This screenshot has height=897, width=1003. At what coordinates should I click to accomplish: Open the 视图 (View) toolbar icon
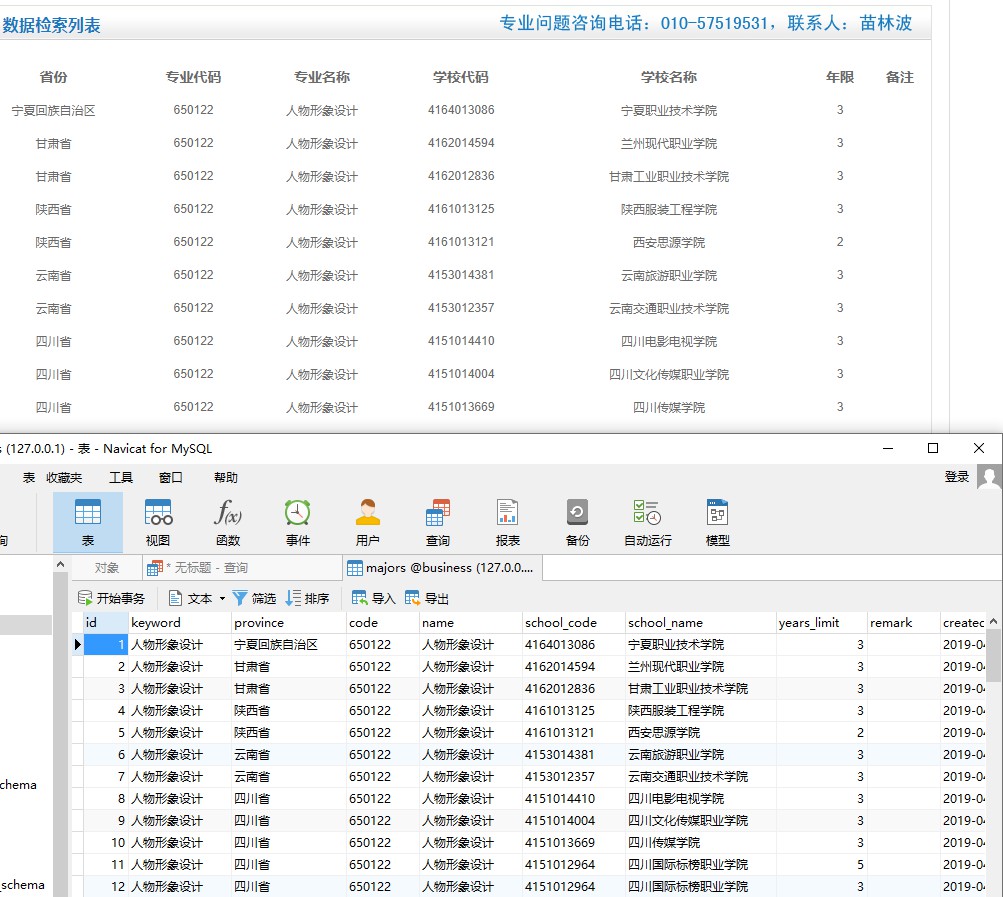pos(158,522)
